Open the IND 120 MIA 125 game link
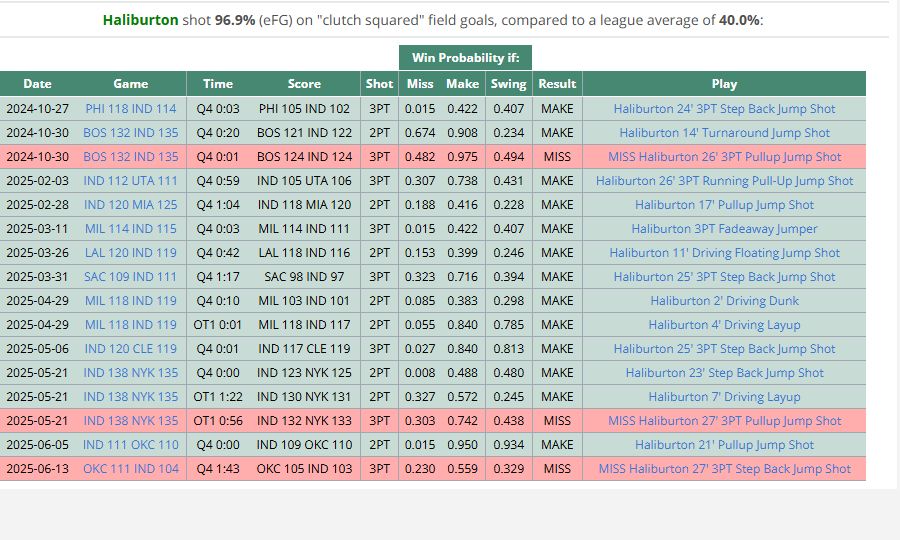The image size is (900, 540). [x=131, y=205]
